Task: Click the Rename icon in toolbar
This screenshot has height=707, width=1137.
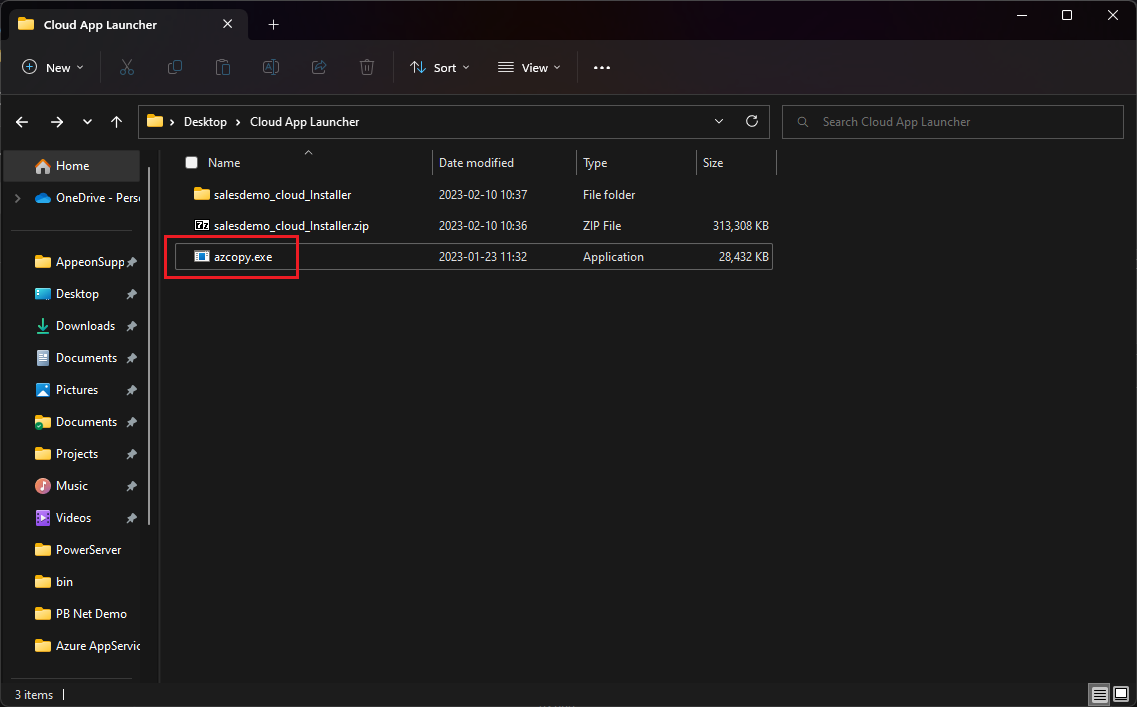Action: [270, 67]
